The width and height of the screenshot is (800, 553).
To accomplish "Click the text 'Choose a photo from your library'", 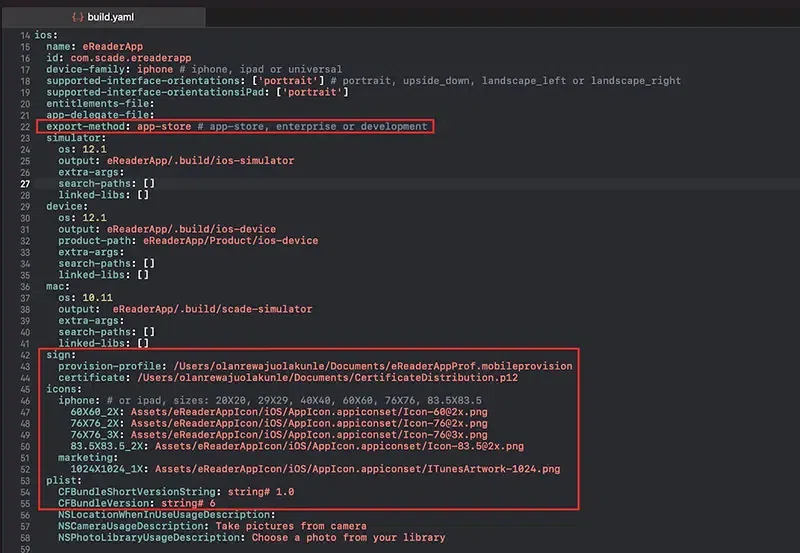I will (348, 538).
